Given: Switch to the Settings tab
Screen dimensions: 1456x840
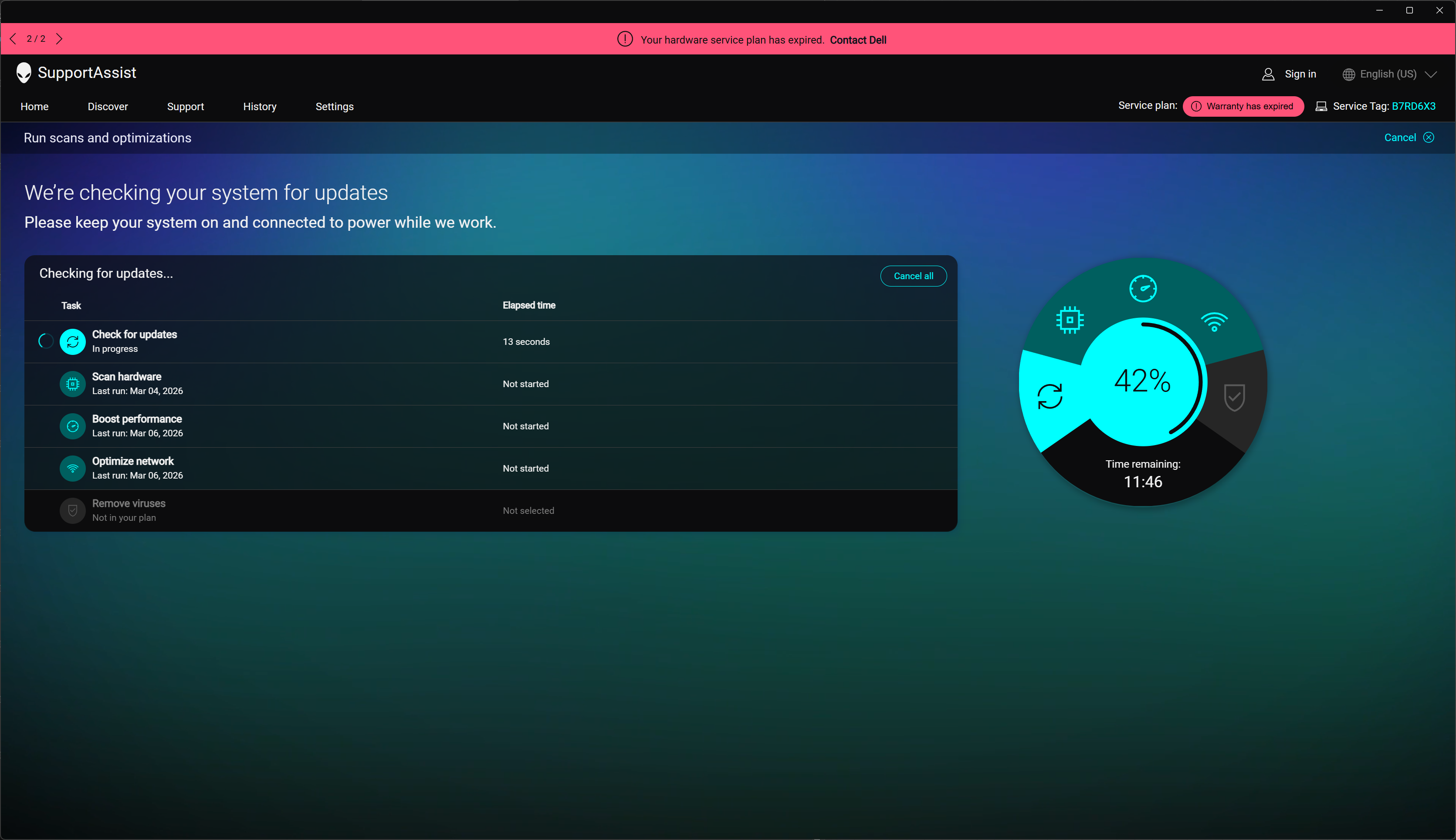Looking at the screenshot, I should 334,107.
